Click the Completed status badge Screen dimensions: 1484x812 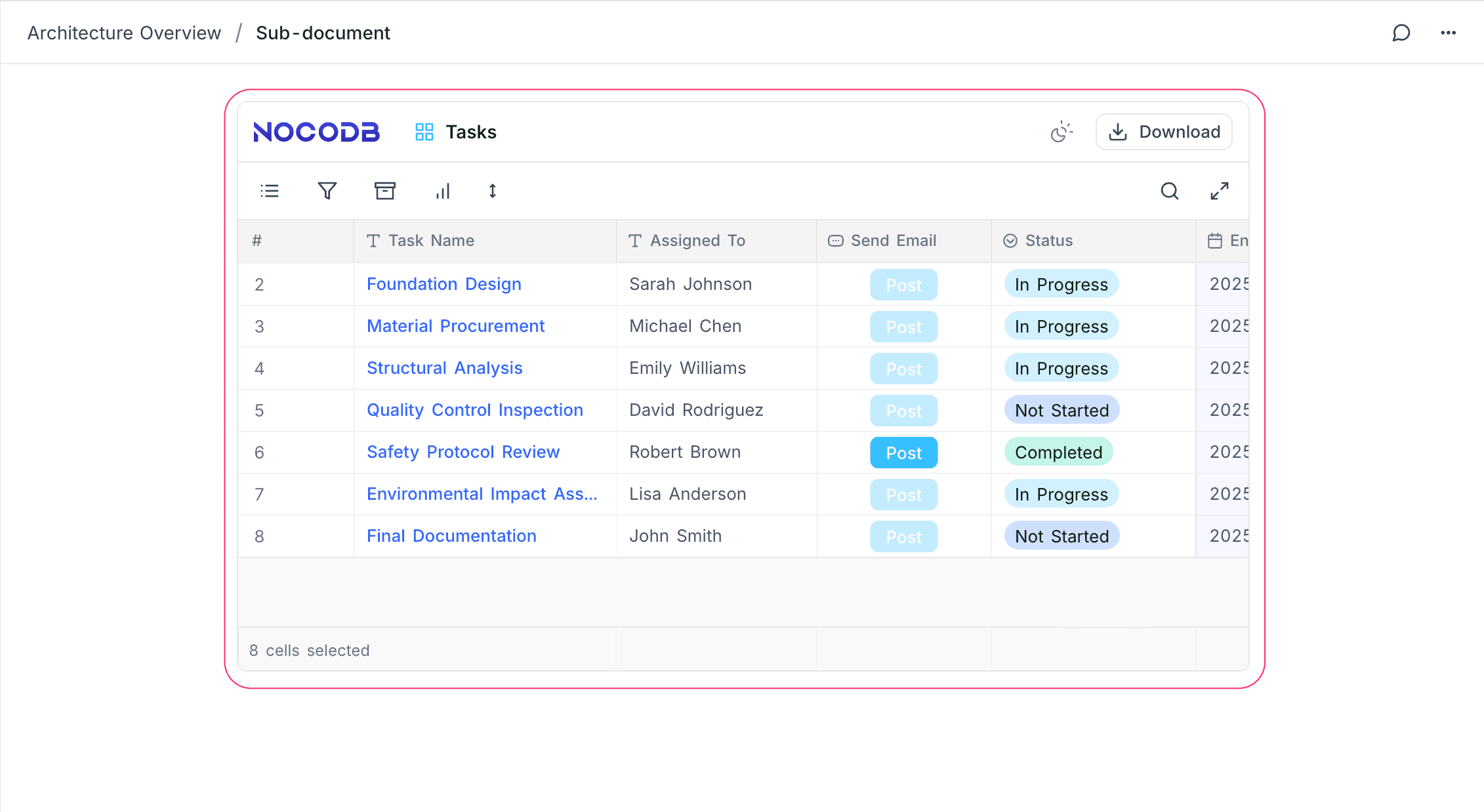pos(1058,452)
